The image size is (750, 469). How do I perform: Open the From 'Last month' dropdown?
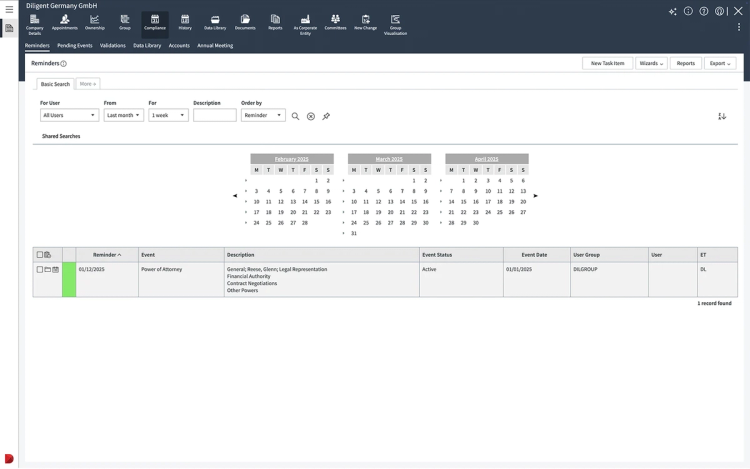tap(123, 115)
